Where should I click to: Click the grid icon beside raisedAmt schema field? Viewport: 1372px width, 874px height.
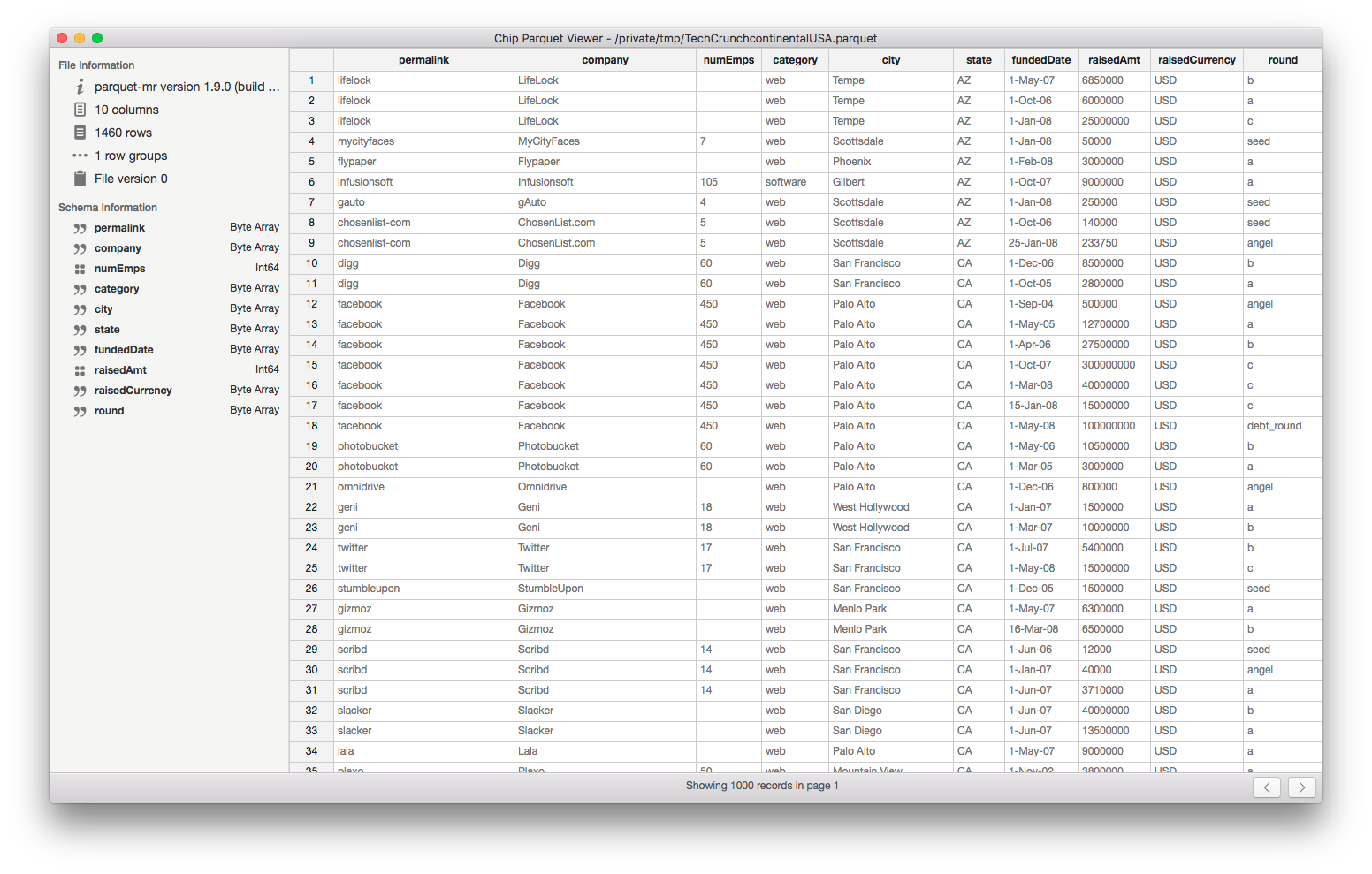tap(80, 370)
